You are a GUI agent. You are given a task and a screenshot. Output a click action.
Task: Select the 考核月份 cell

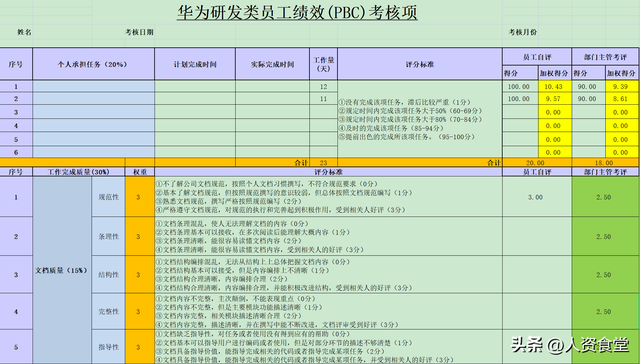tap(523, 32)
